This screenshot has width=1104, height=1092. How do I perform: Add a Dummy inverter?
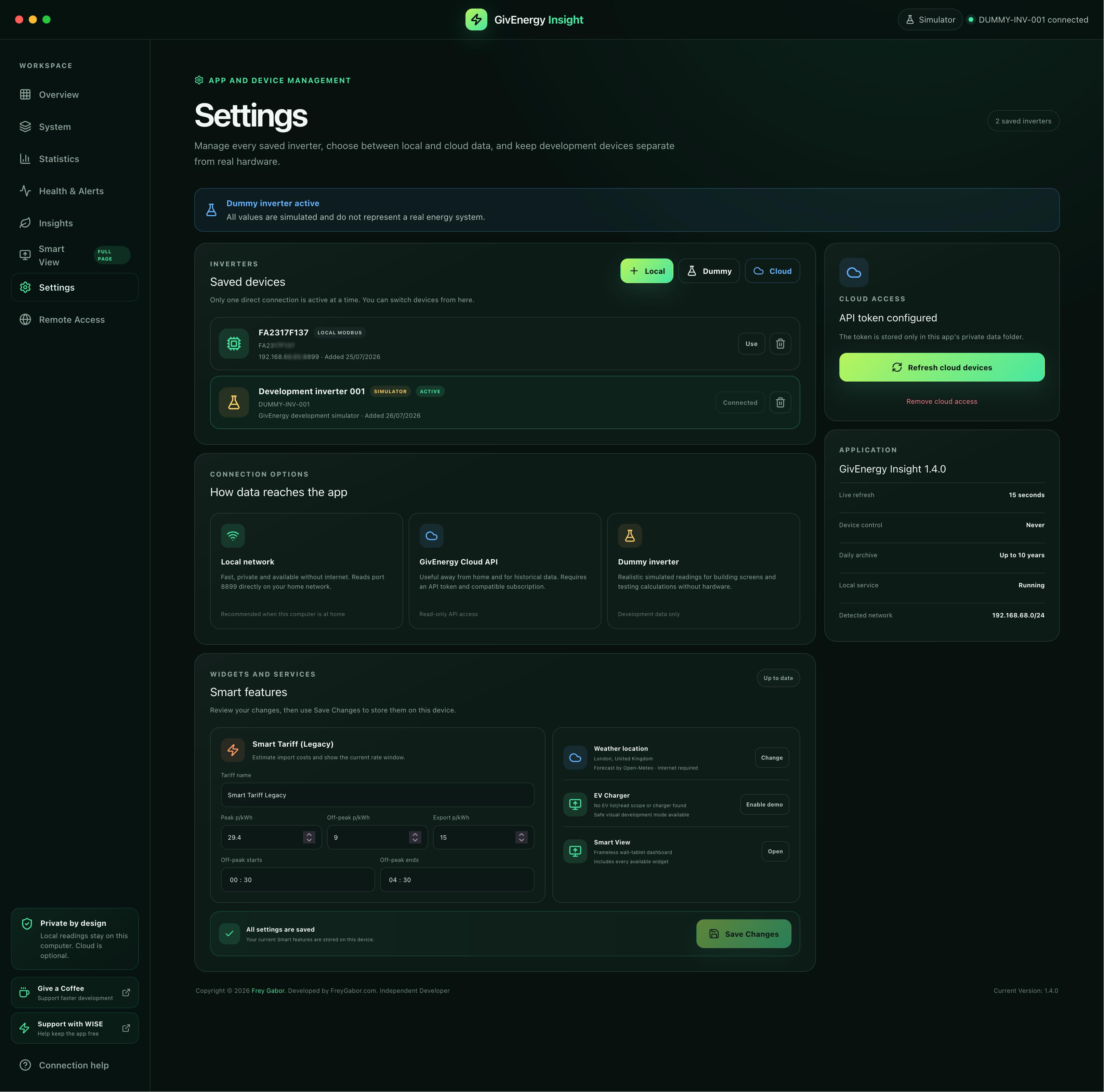pyautogui.click(x=709, y=271)
